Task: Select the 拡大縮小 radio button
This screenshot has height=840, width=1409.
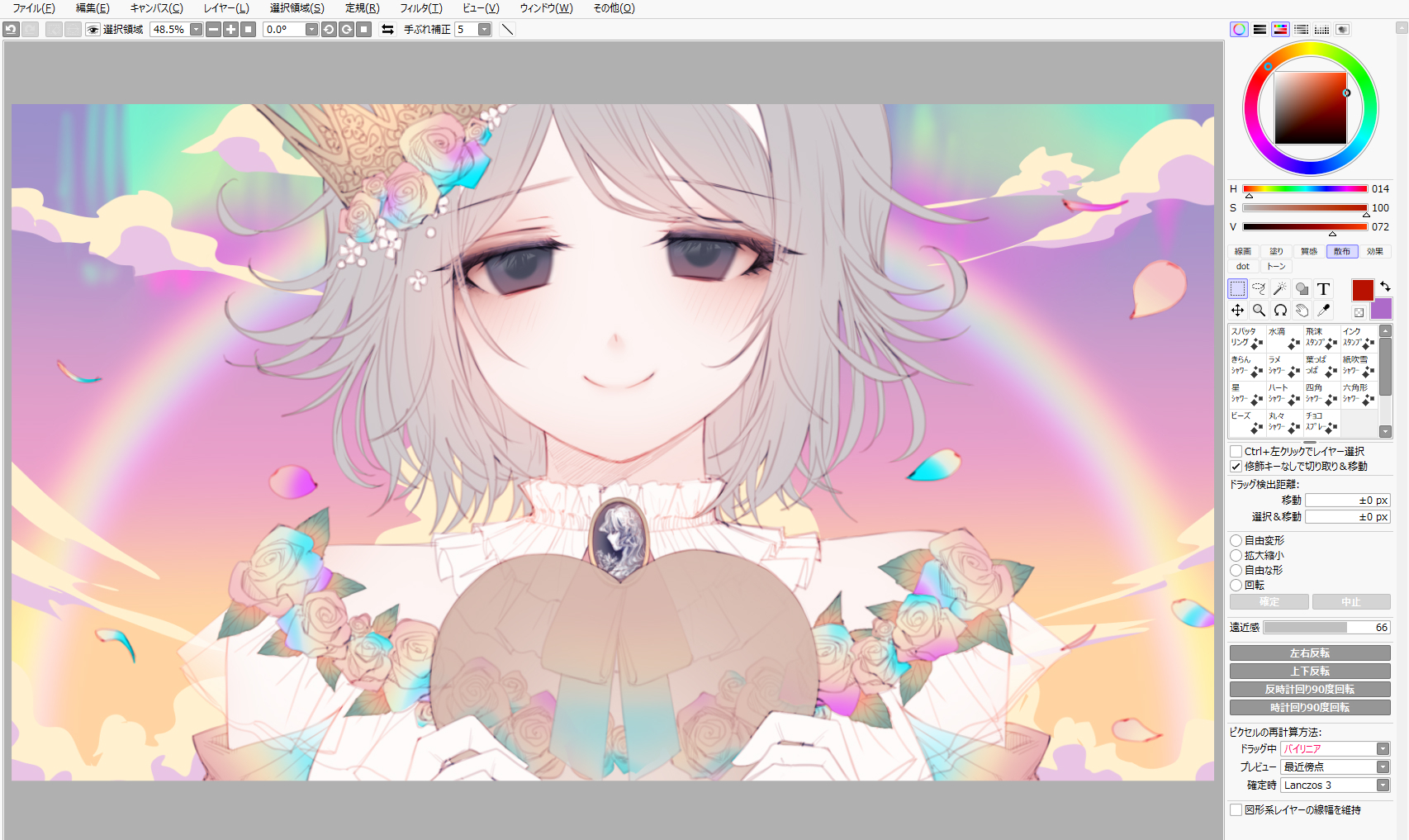Action: coord(1236,556)
